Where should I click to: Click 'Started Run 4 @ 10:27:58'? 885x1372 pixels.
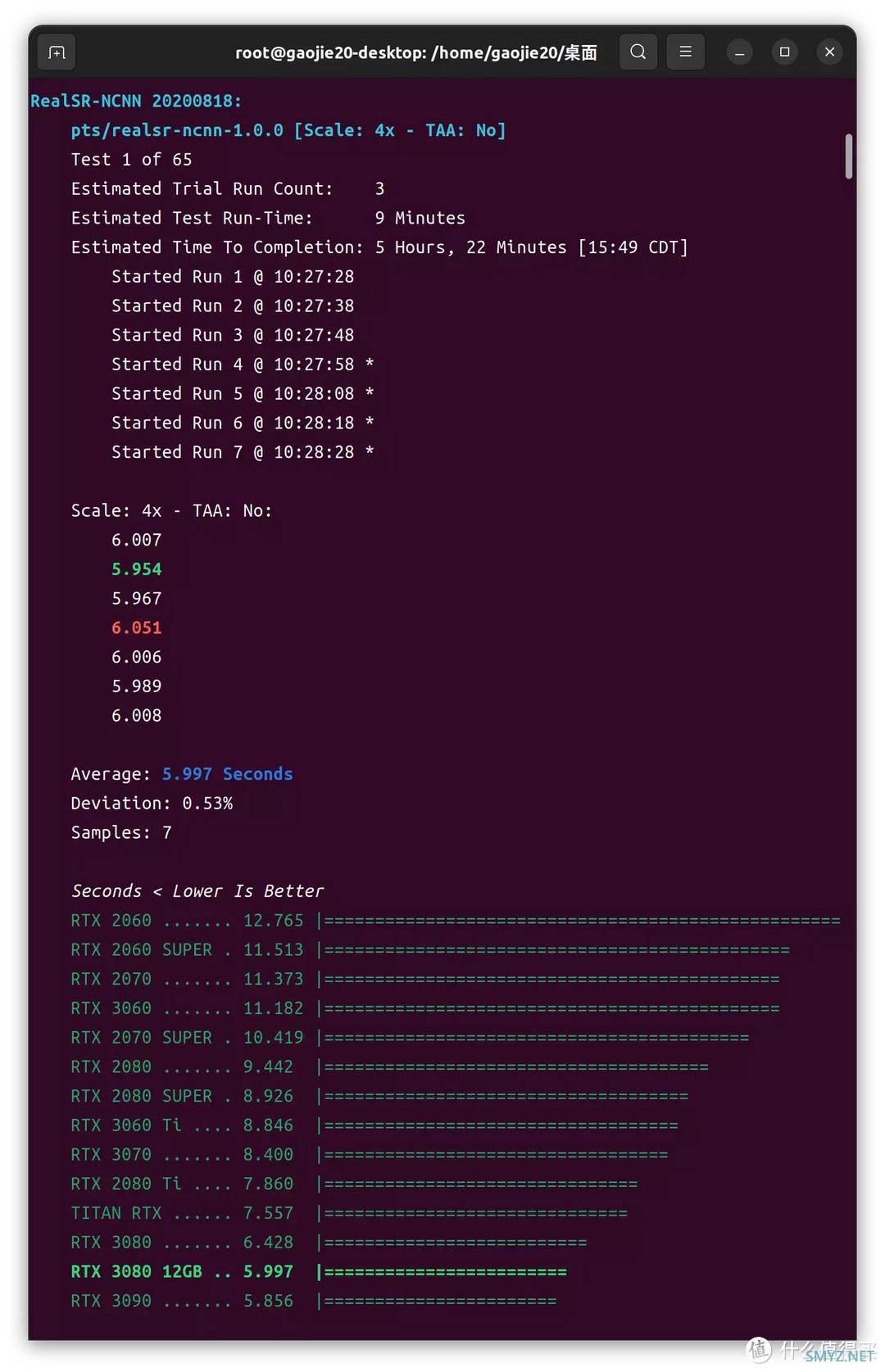click(x=243, y=365)
